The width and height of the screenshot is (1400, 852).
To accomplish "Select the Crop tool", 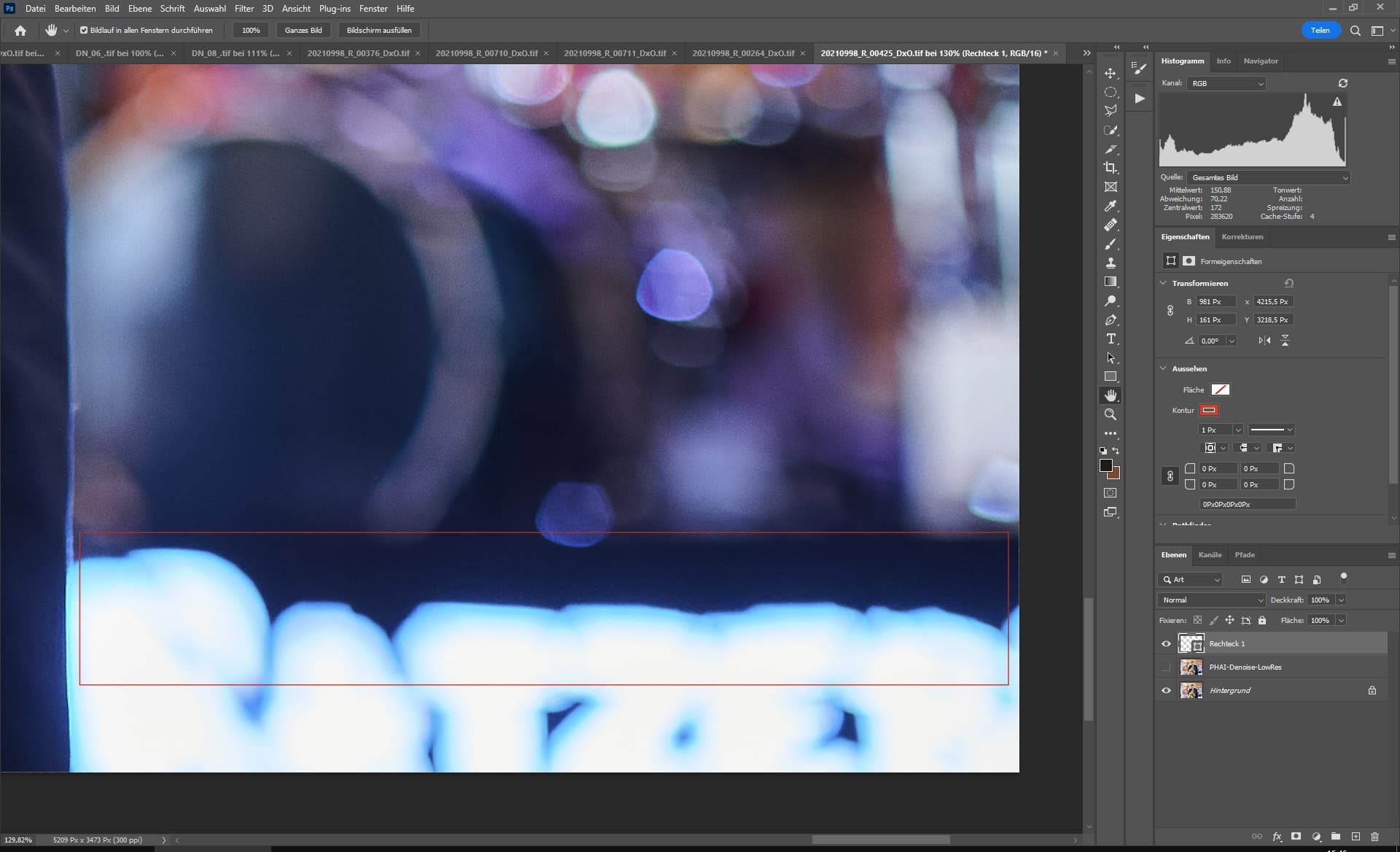I will pyautogui.click(x=1110, y=168).
